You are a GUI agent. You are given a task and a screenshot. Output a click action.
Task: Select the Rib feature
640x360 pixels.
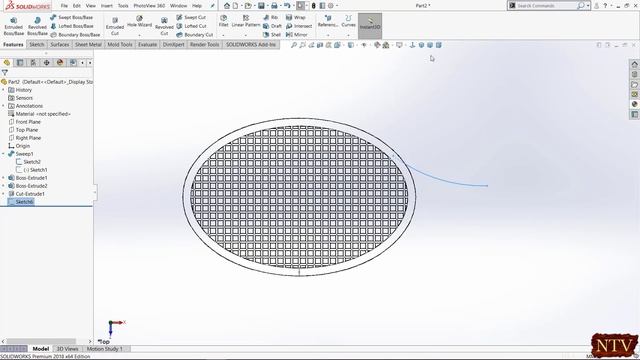click(271, 18)
